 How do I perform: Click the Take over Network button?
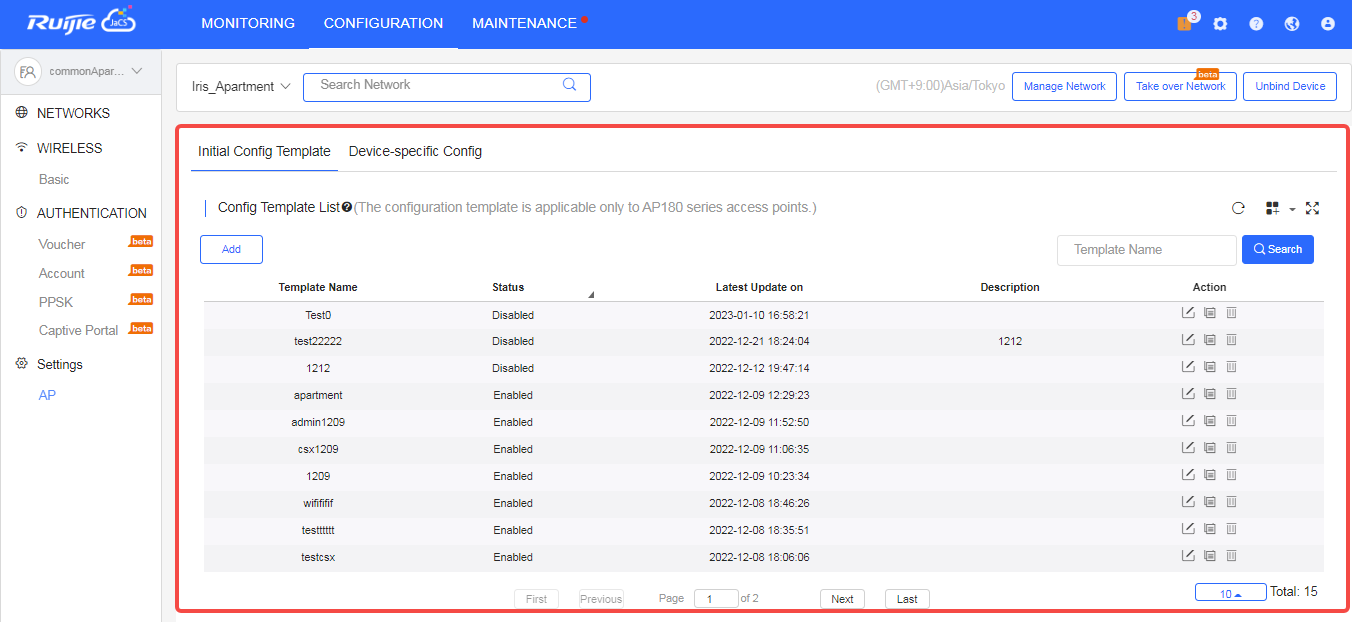click(x=1180, y=86)
